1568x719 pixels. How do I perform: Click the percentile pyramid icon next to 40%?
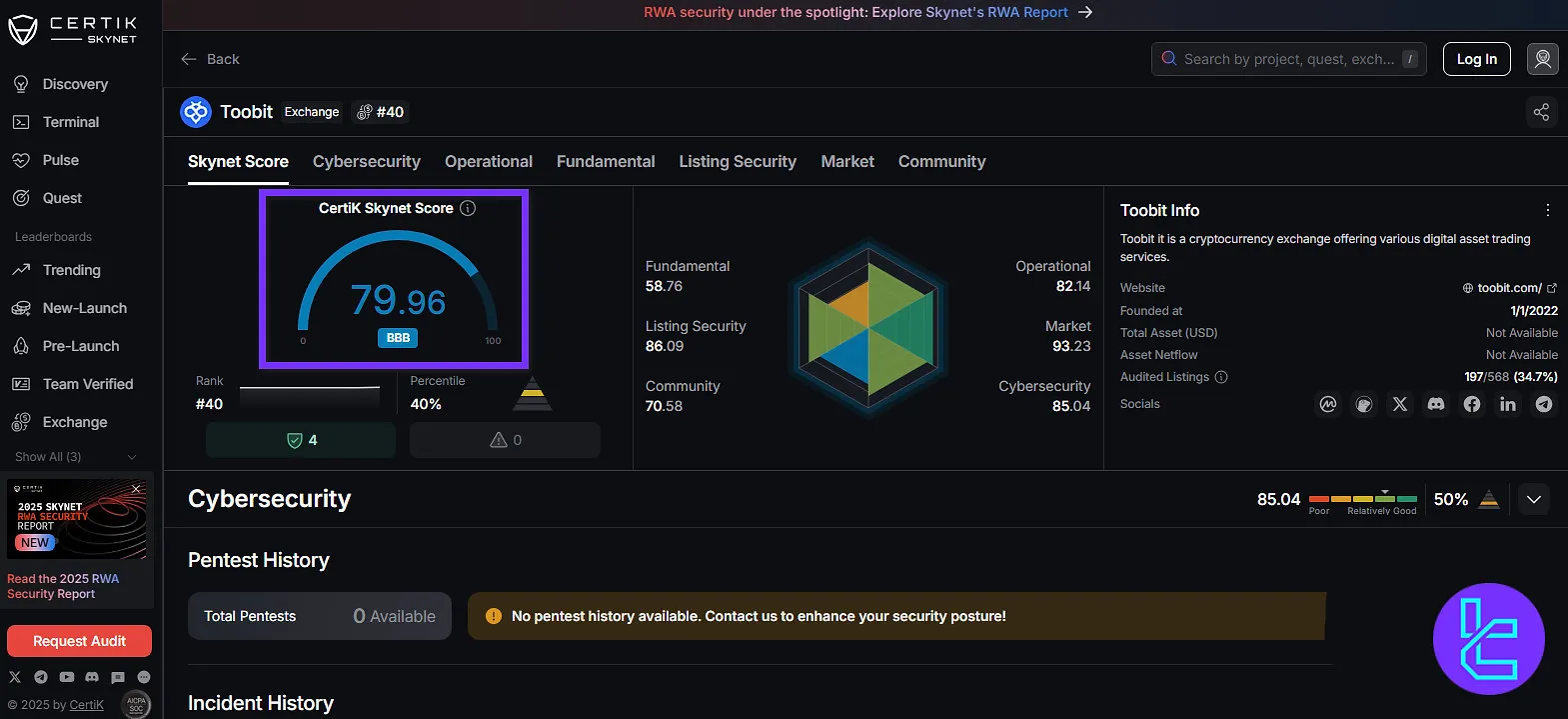[x=533, y=394]
